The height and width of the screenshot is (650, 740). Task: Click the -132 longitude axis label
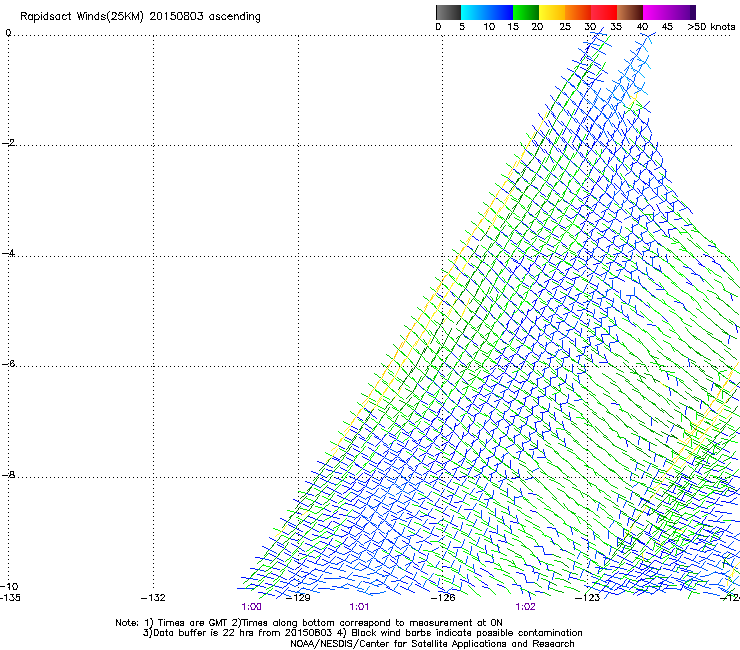pos(153,598)
